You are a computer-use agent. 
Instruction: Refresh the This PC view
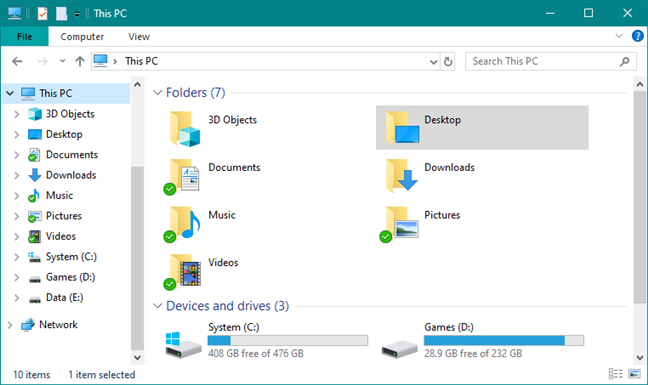448,62
